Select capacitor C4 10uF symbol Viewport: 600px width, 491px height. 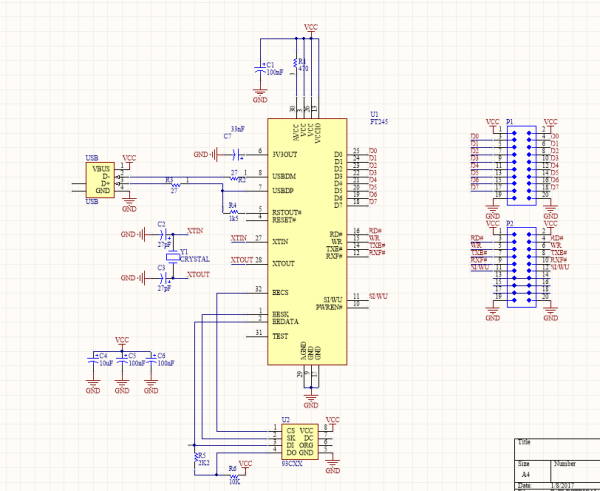tap(93, 360)
